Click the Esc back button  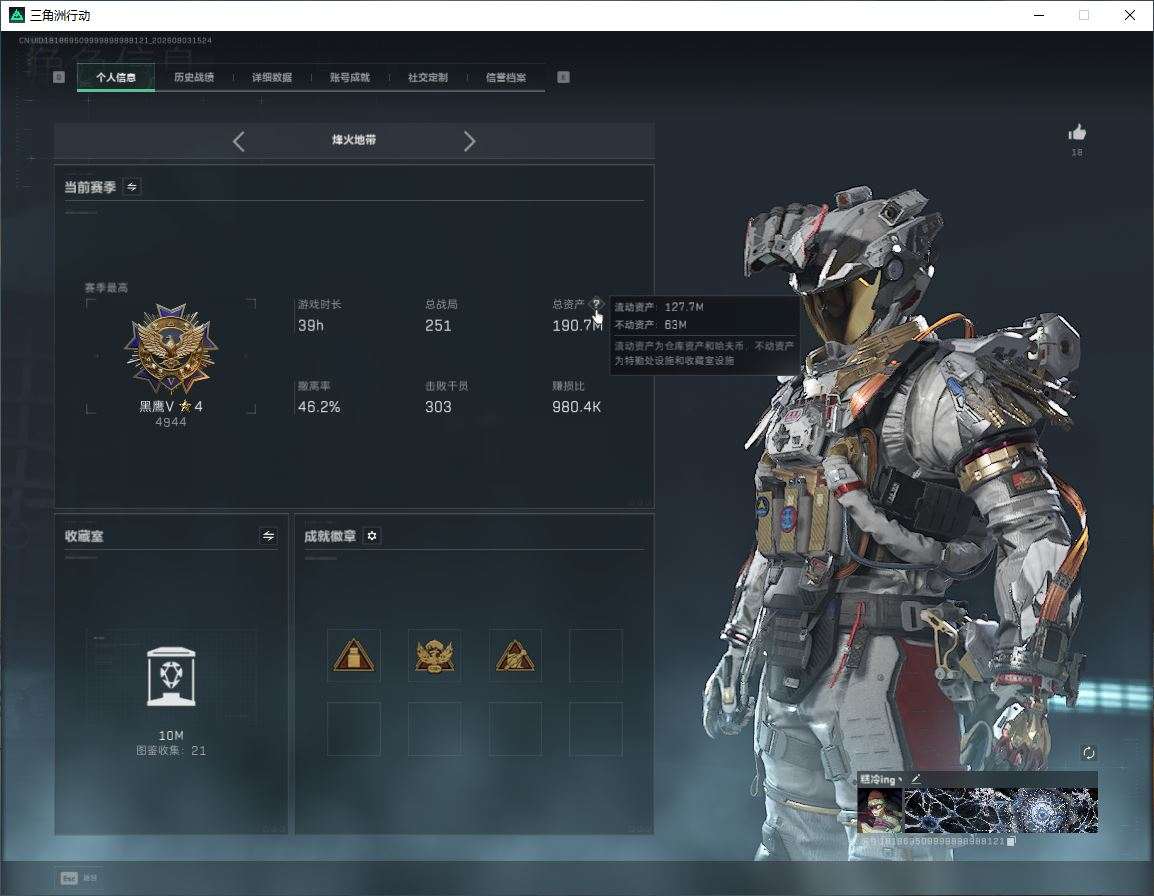[x=79, y=878]
